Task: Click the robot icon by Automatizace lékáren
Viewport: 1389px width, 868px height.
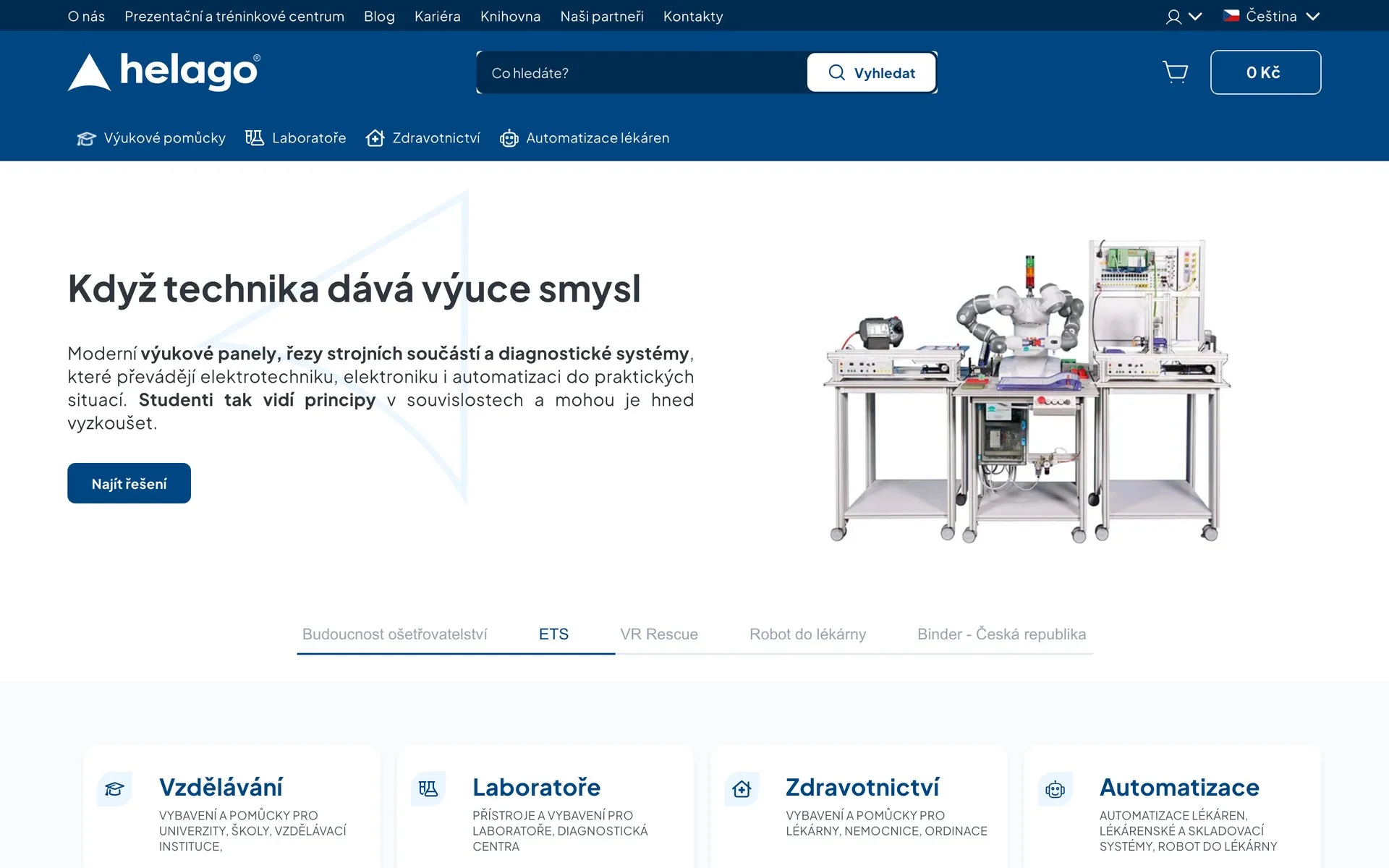Action: pos(509,138)
